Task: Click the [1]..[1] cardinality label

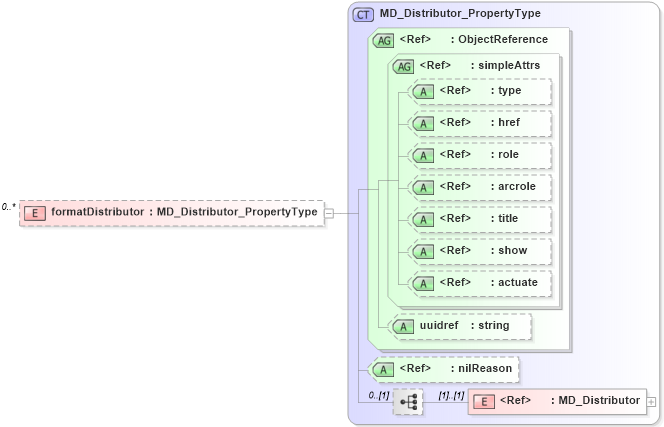Action: (451, 395)
